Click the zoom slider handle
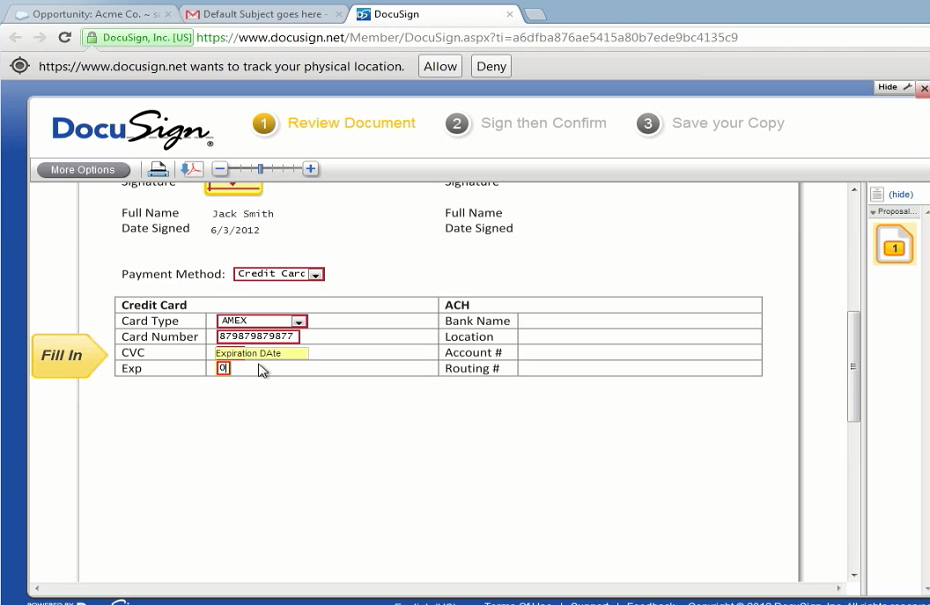 pos(260,169)
